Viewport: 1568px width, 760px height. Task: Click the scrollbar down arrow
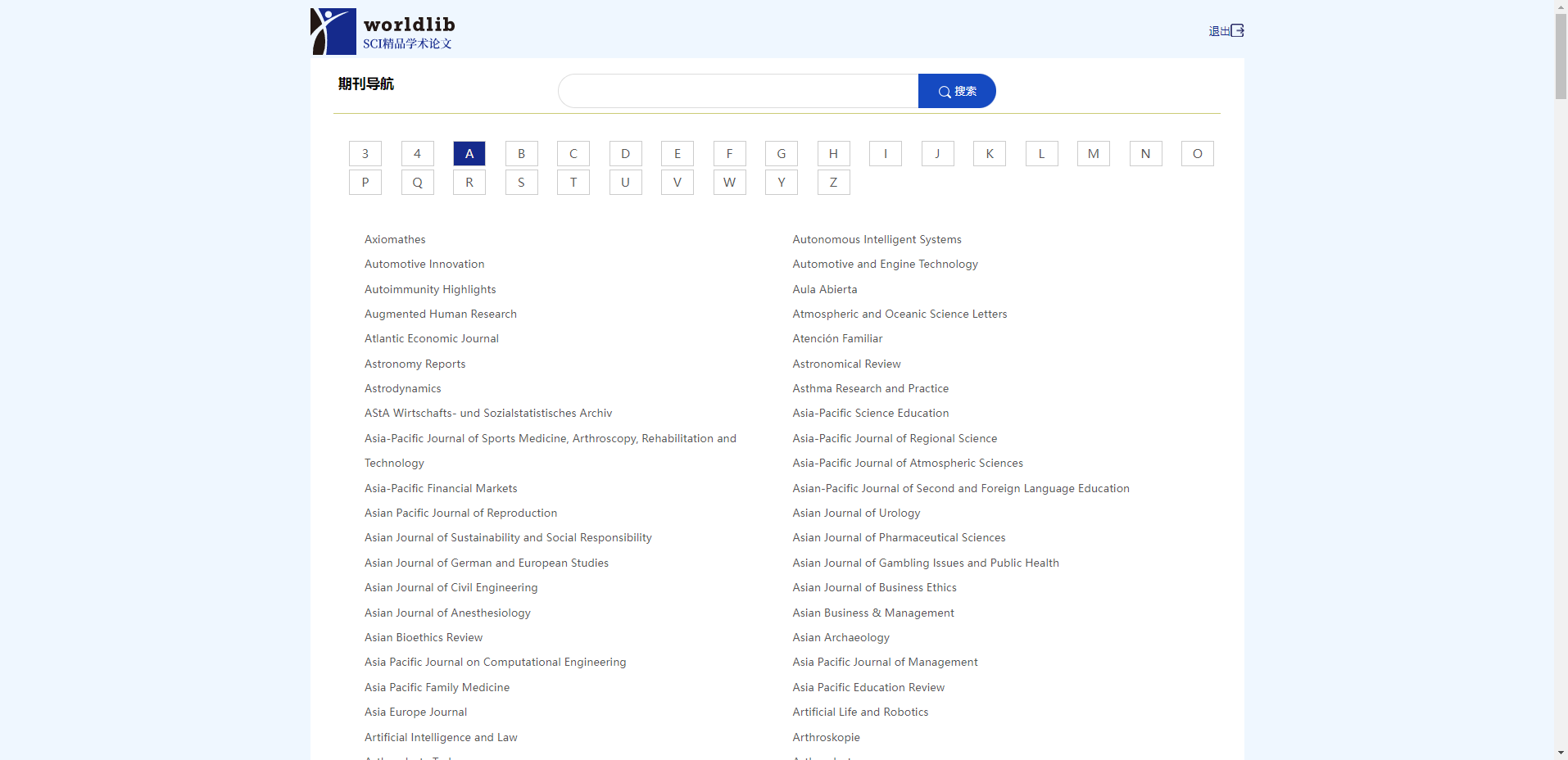pyautogui.click(x=1561, y=752)
